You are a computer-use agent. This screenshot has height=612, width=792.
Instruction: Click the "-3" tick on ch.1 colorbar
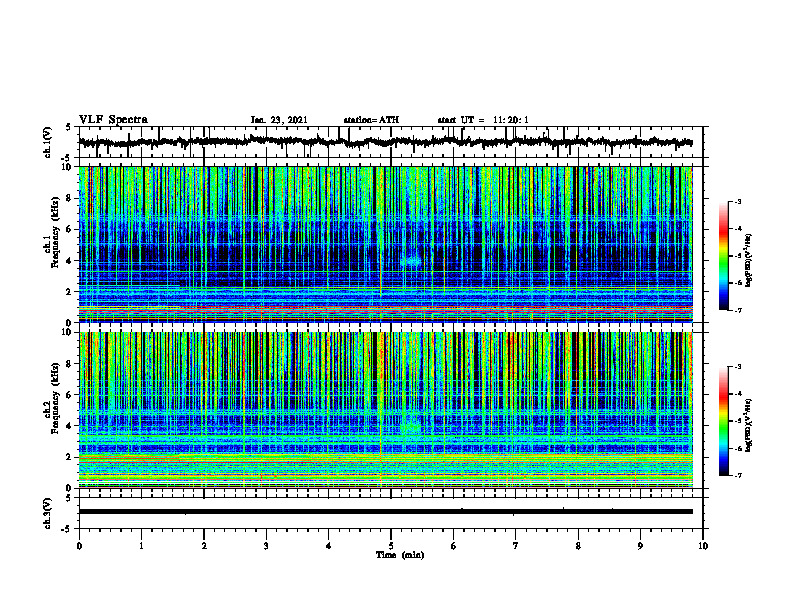[738, 202]
